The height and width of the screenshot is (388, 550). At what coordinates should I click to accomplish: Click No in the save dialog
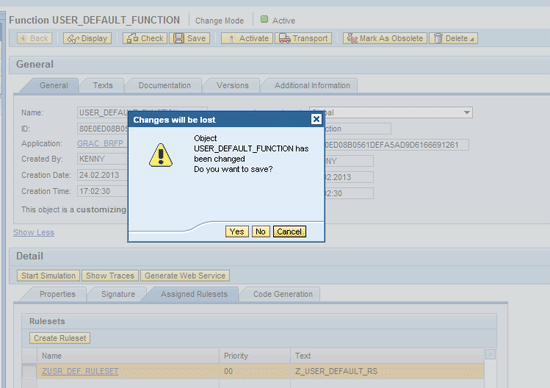(261, 232)
